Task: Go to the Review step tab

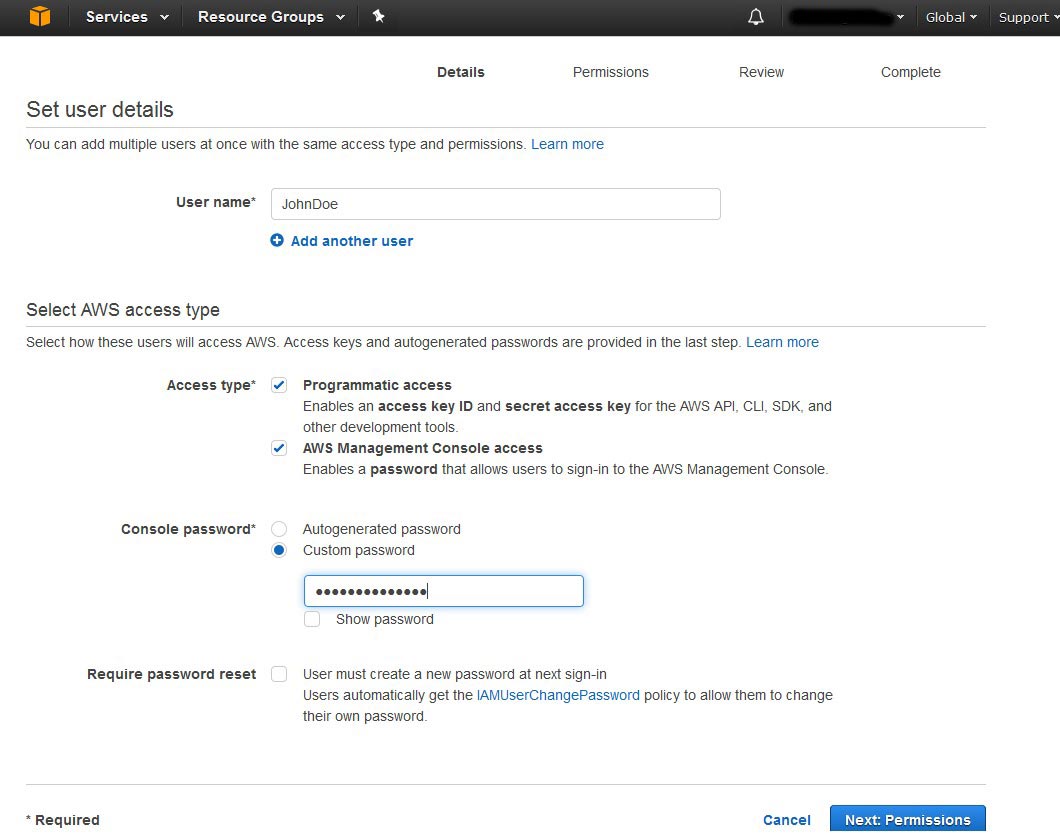Action: tap(761, 72)
